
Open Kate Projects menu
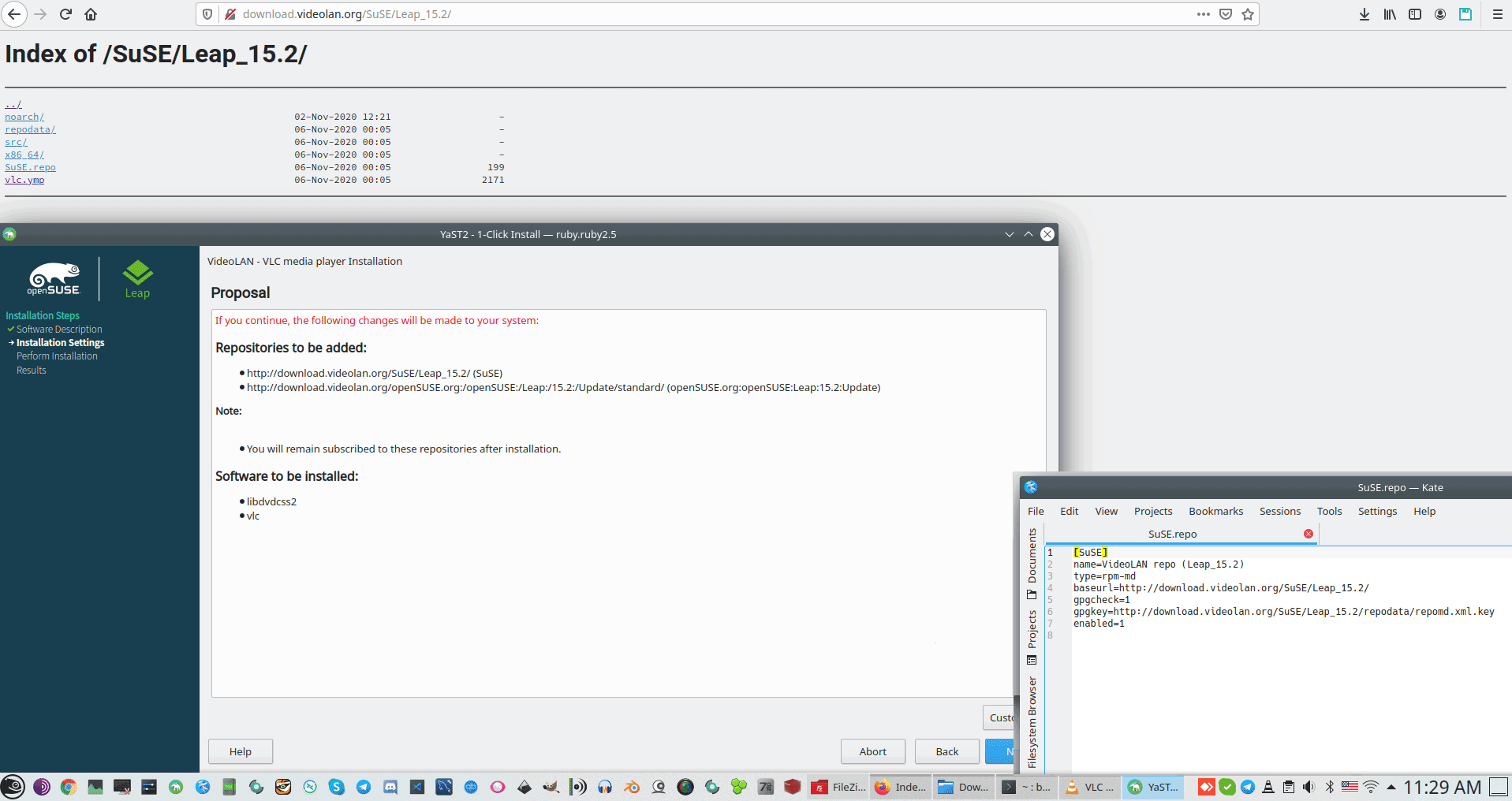(x=1153, y=511)
